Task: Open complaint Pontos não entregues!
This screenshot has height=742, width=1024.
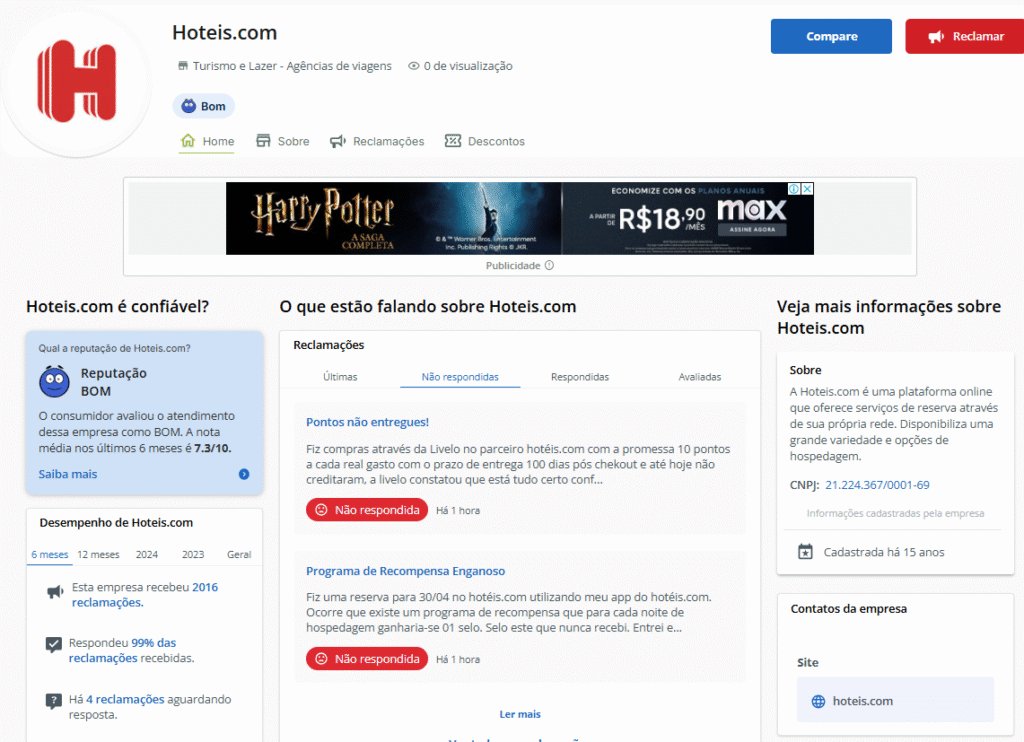Action: 367,422
